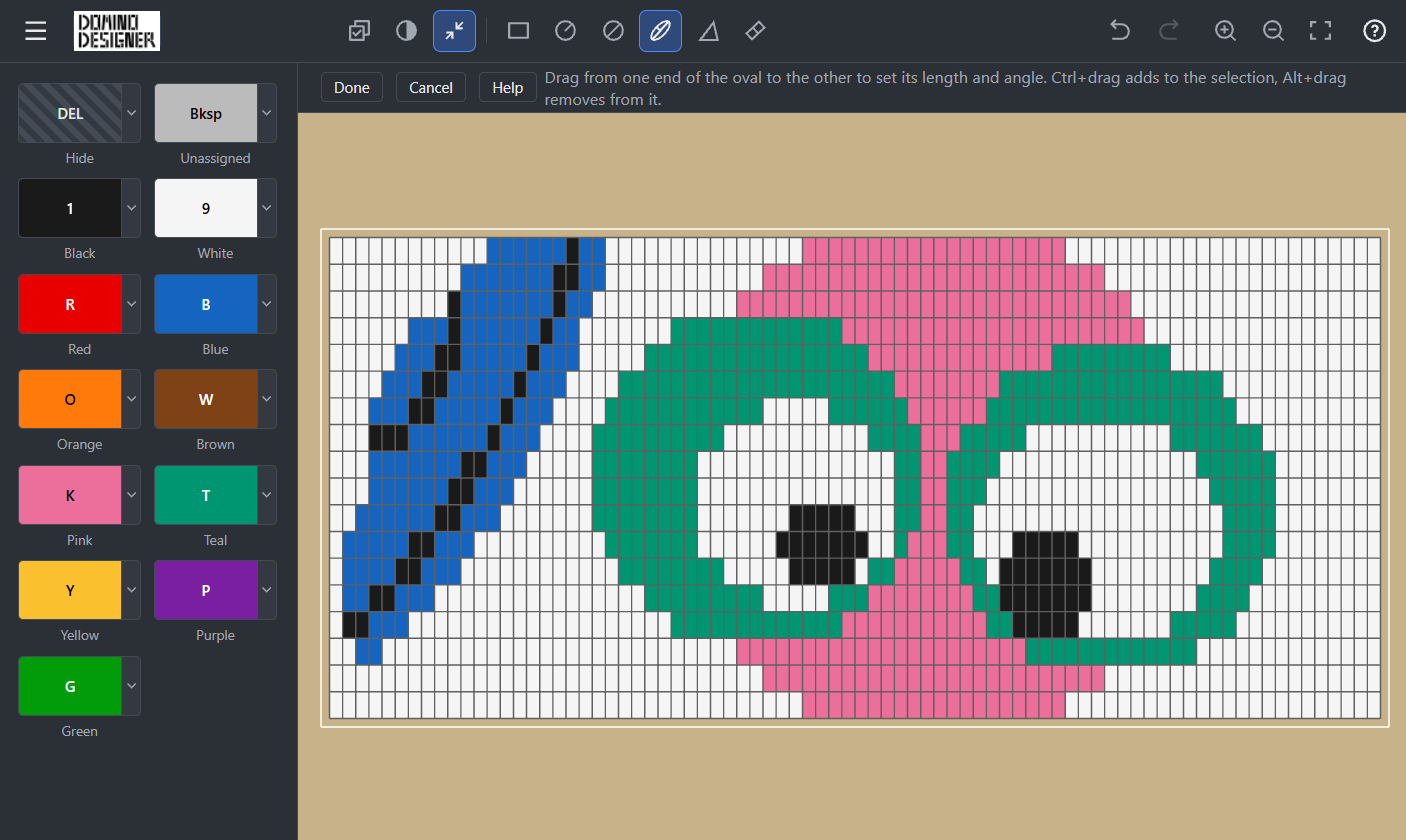Click the select-all checkboxes icon
The width and height of the screenshot is (1406, 840).
pyautogui.click(x=358, y=31)
